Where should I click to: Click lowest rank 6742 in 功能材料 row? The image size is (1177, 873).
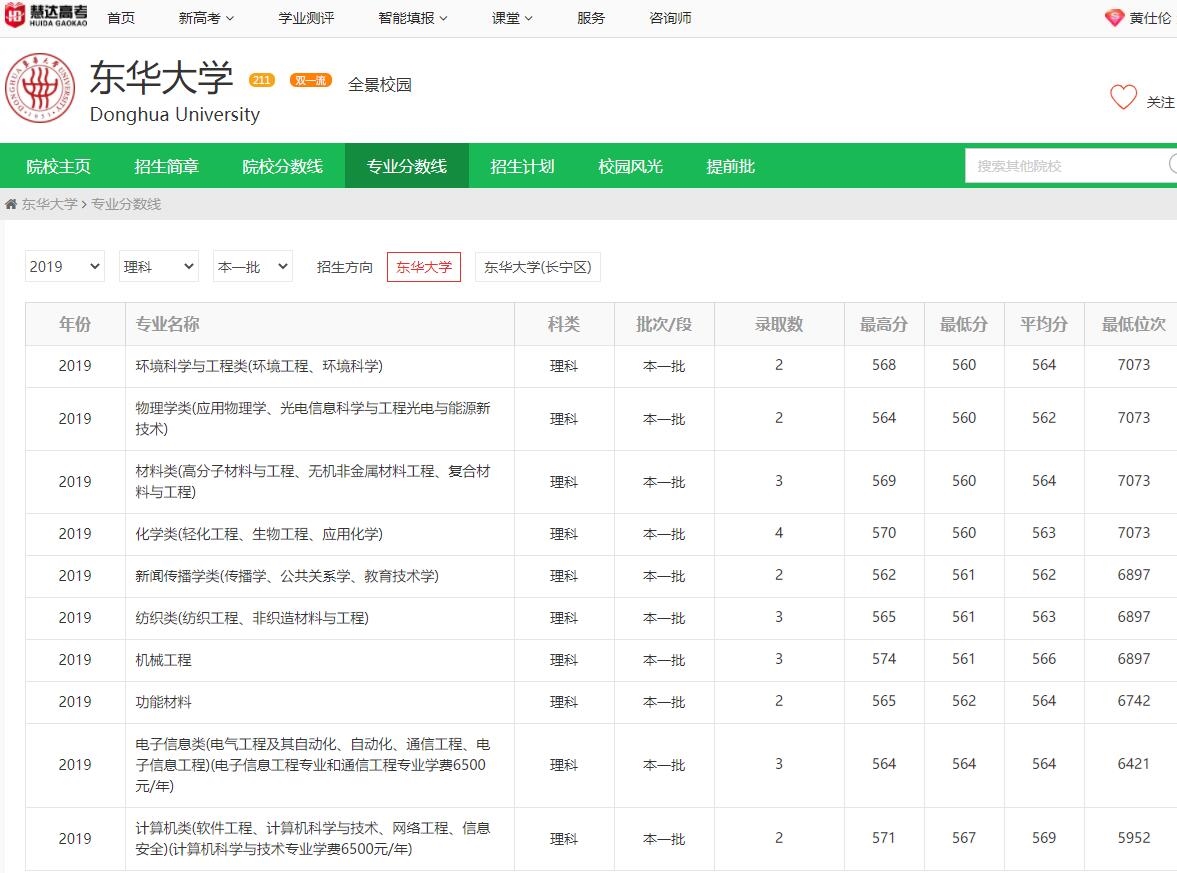[1133, 701]
